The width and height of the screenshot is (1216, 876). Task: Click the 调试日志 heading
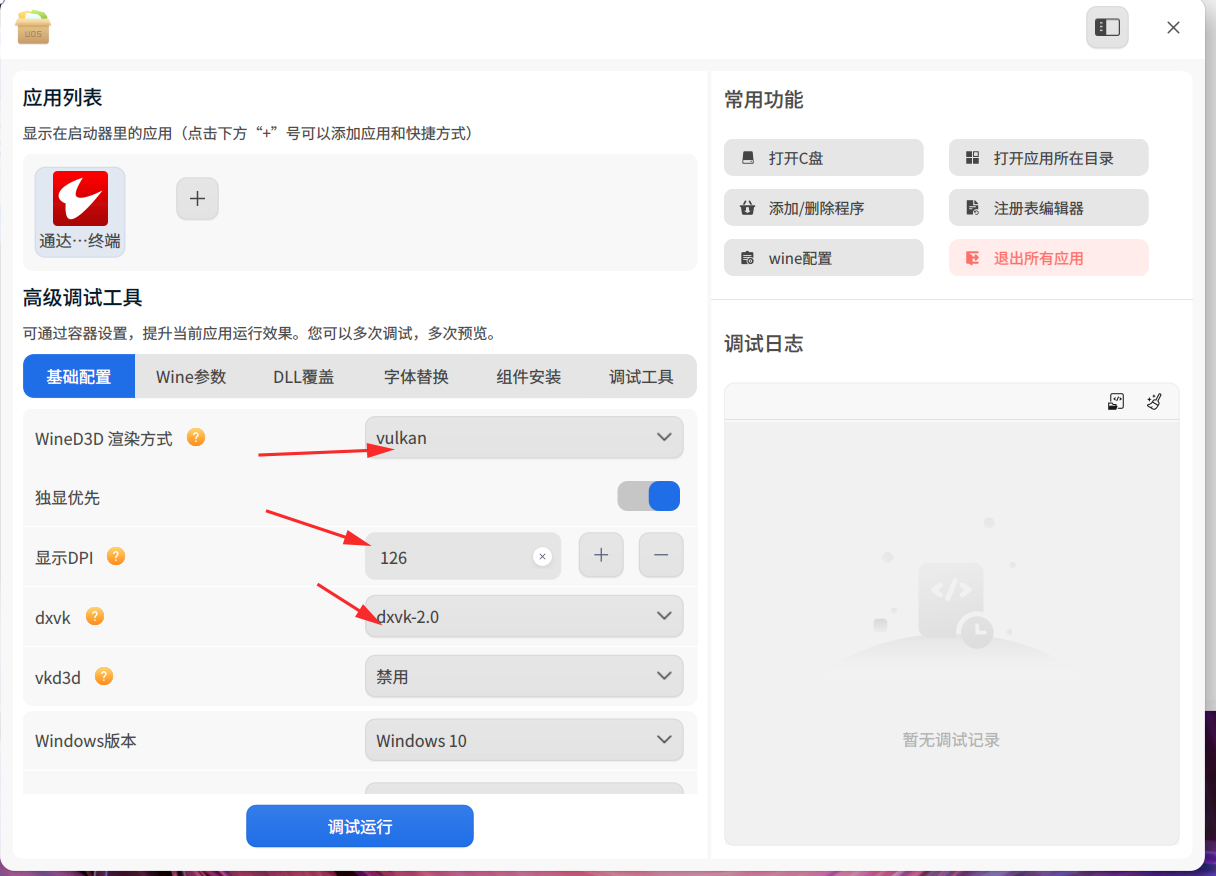coord(764,344)
